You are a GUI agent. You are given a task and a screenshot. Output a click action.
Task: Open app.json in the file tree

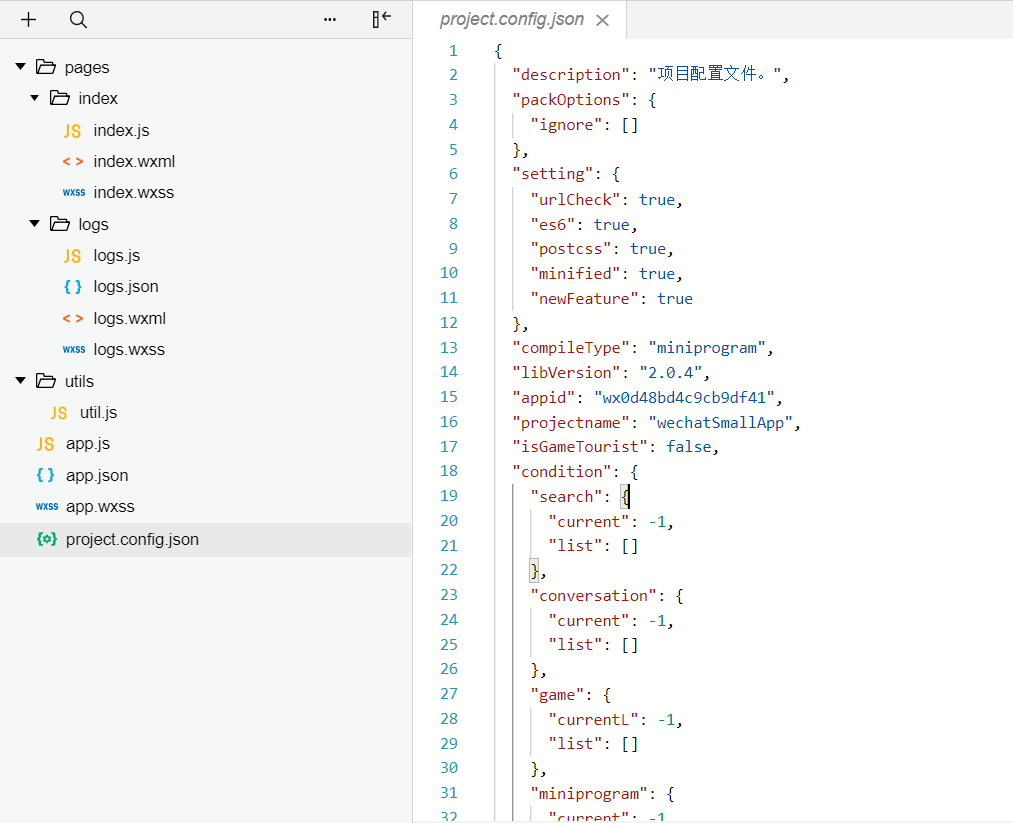click(x=97, y=475)
